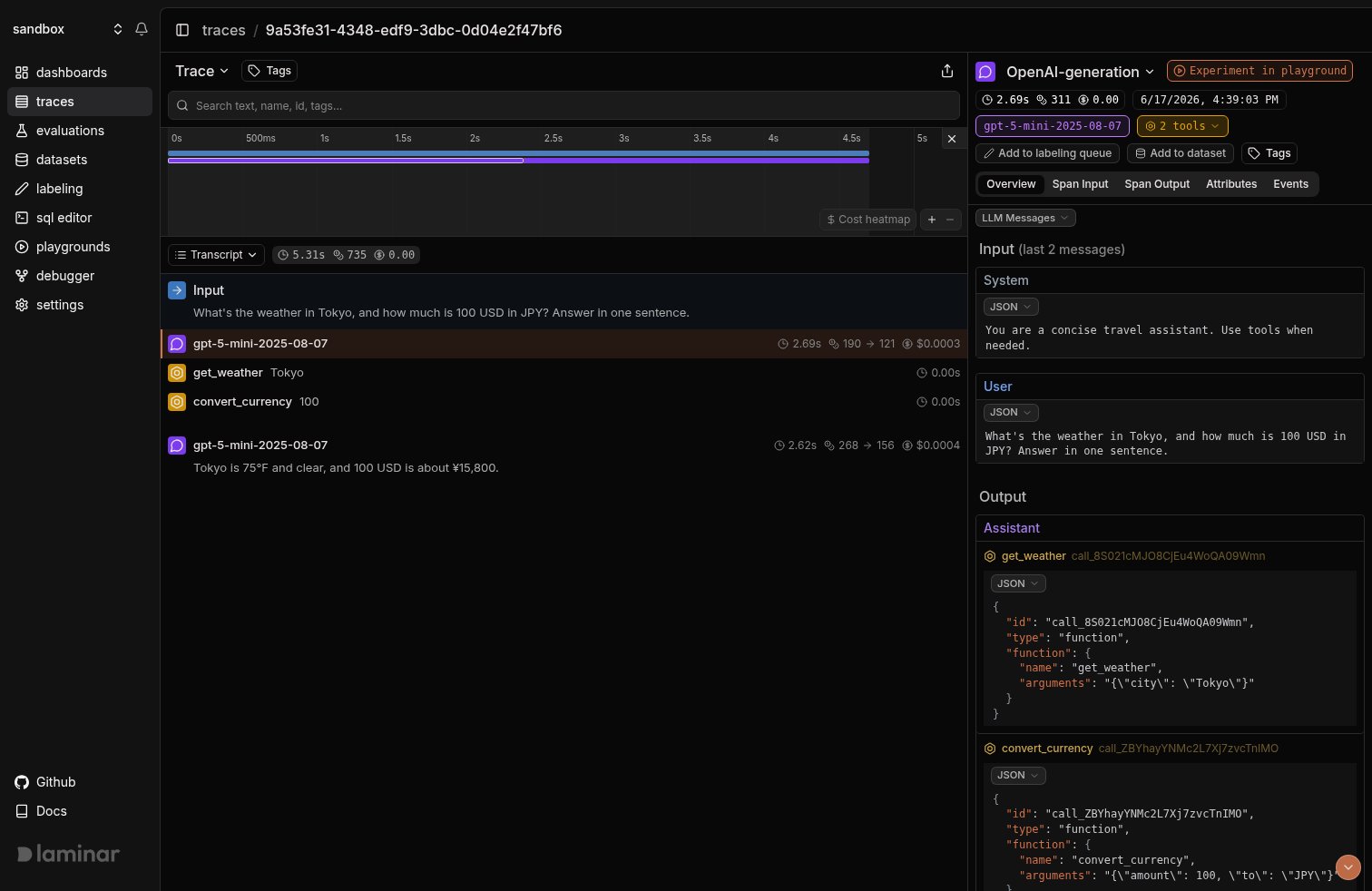Open OpenAI-generation span dropdown
This screenshot has height=891, width=1372.
coord(1080,72)
